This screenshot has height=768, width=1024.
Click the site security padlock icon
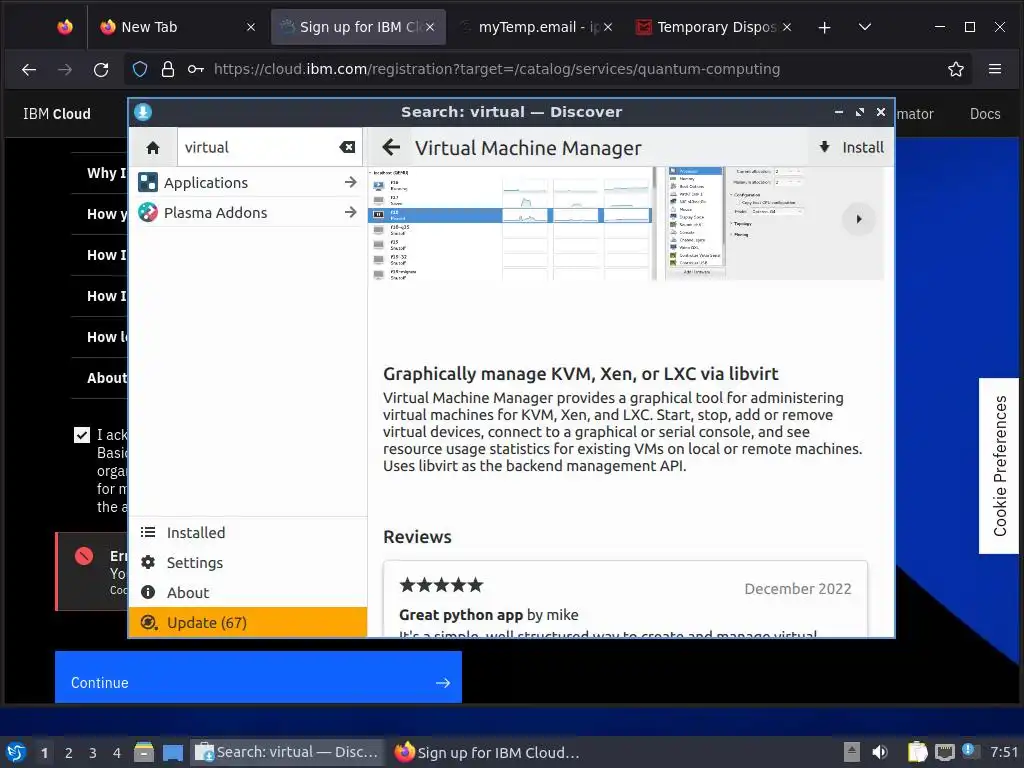point(168,69)
